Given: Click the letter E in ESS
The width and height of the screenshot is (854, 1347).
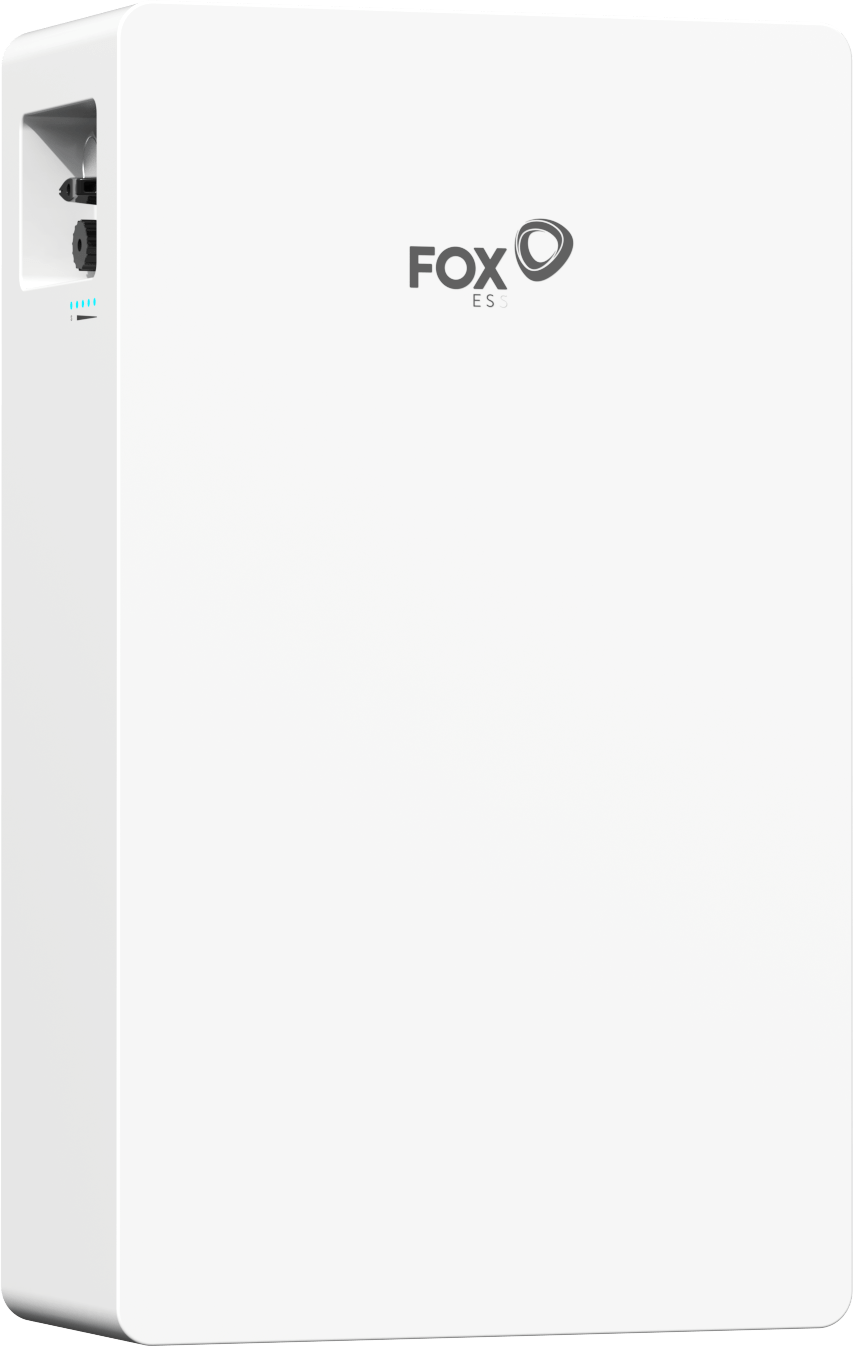Looking at the screenshot, I should (477, 302).
